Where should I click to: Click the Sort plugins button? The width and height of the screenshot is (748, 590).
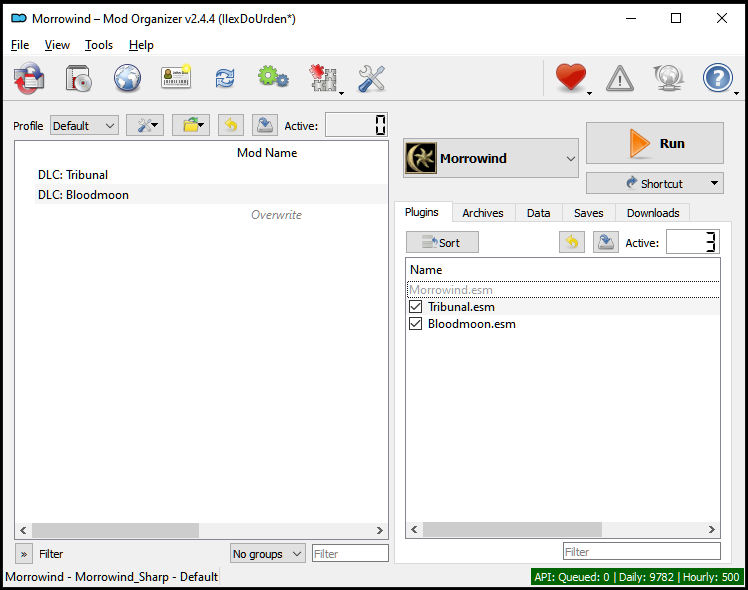[442, 242]
